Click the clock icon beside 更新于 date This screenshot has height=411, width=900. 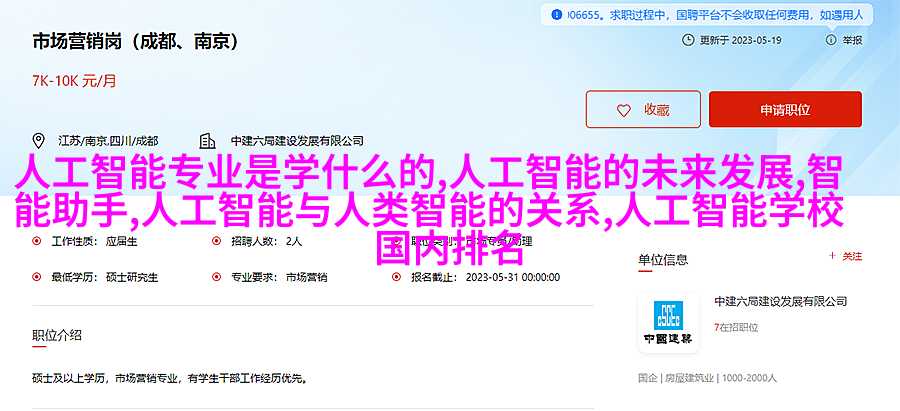(688, 40)
